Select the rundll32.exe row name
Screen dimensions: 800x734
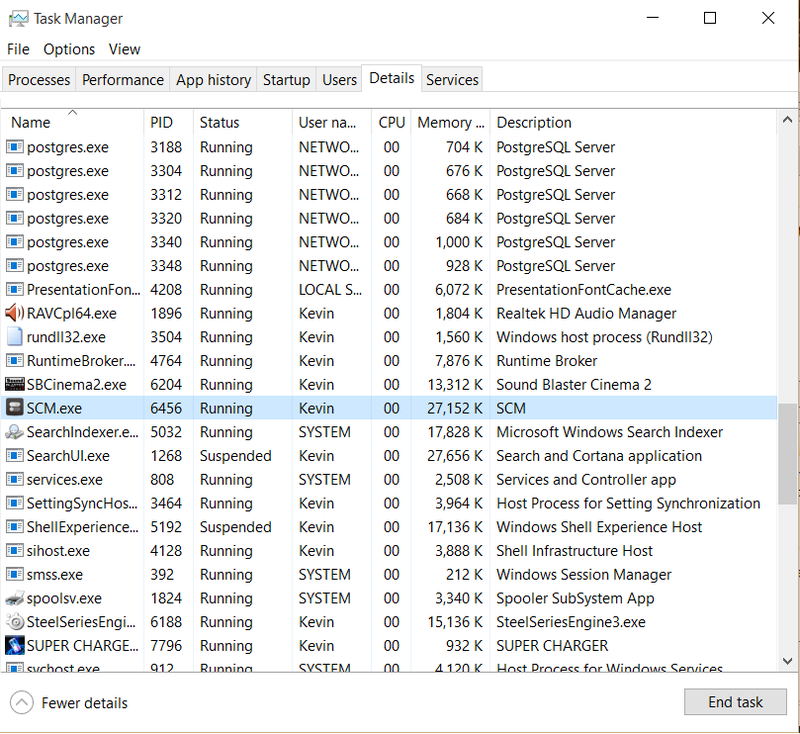coord(66,337)
